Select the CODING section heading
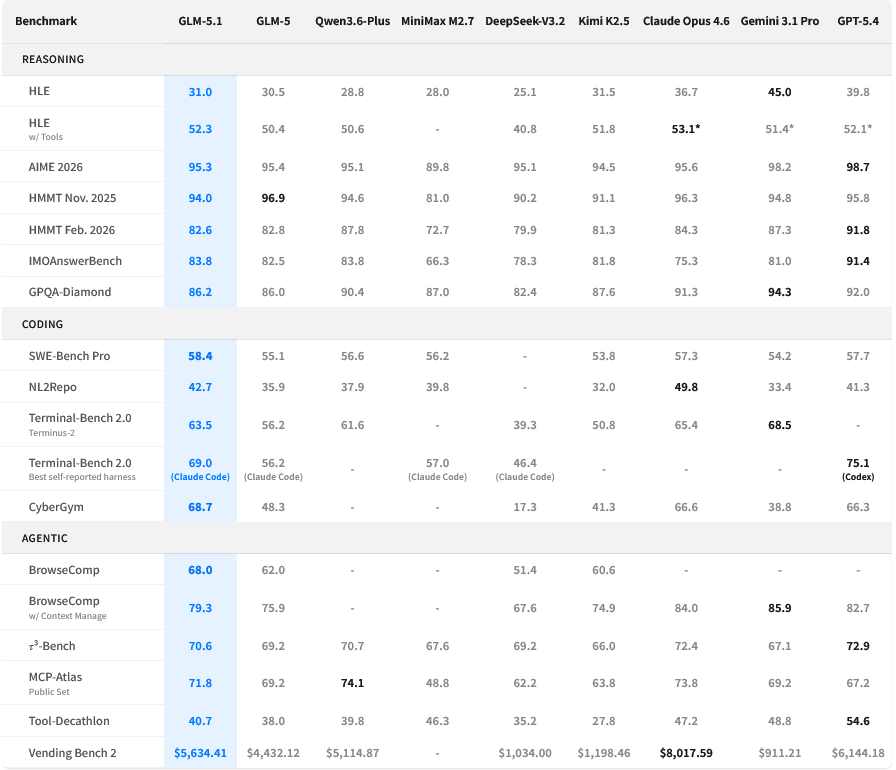 pyautogui.click(x=42, y=324)
